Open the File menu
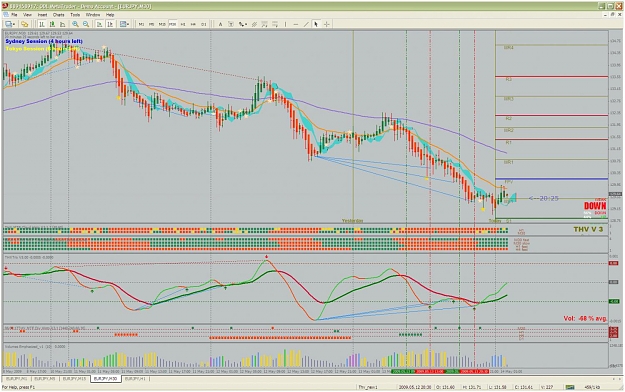 (14, 14)
